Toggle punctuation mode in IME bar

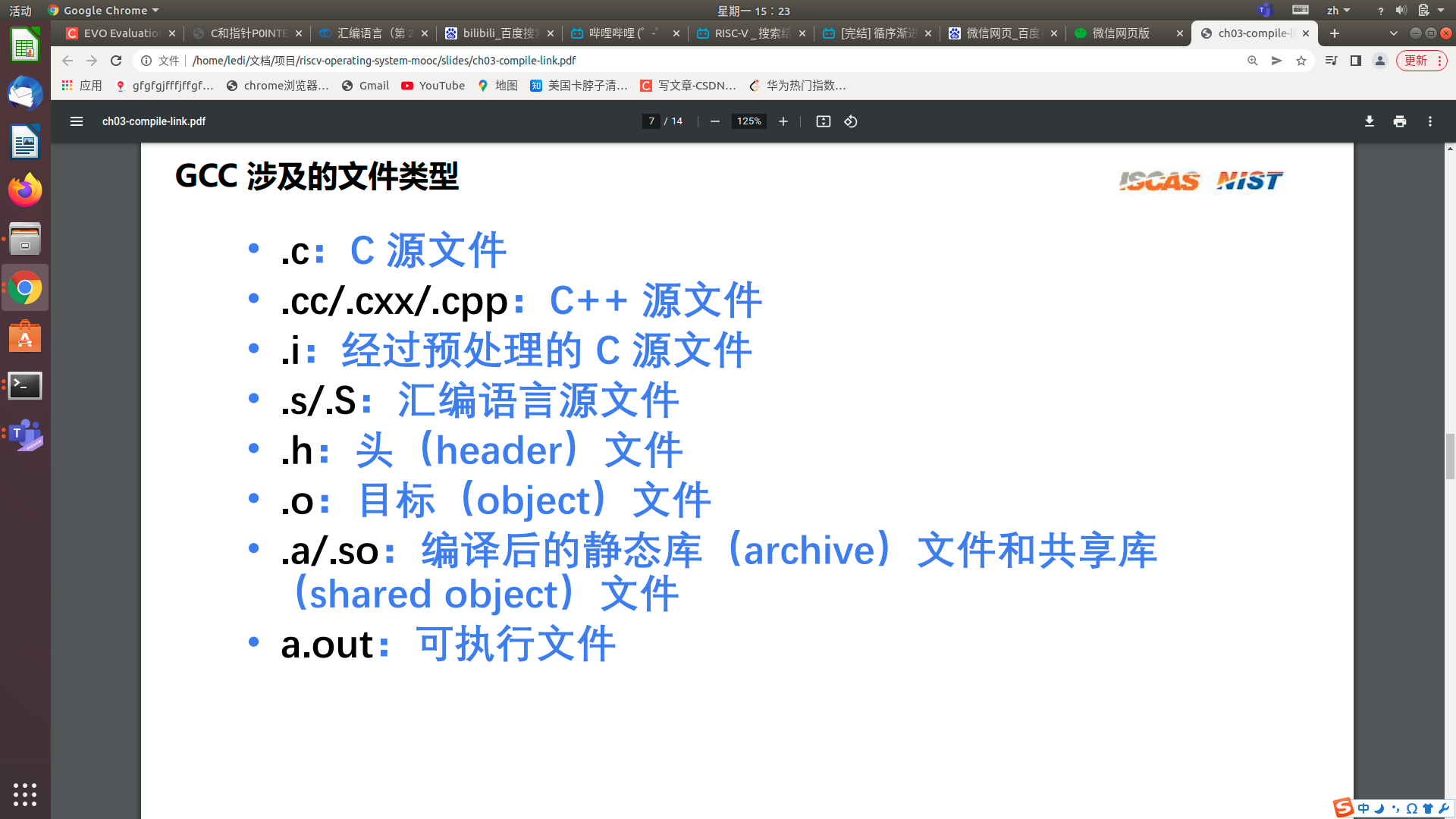[x=1395, y=808]
